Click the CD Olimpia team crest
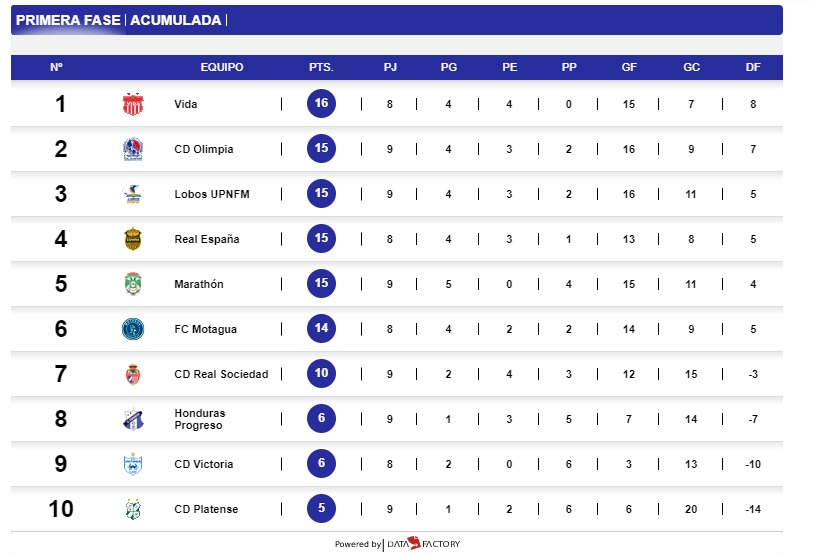 click(132, 149)
